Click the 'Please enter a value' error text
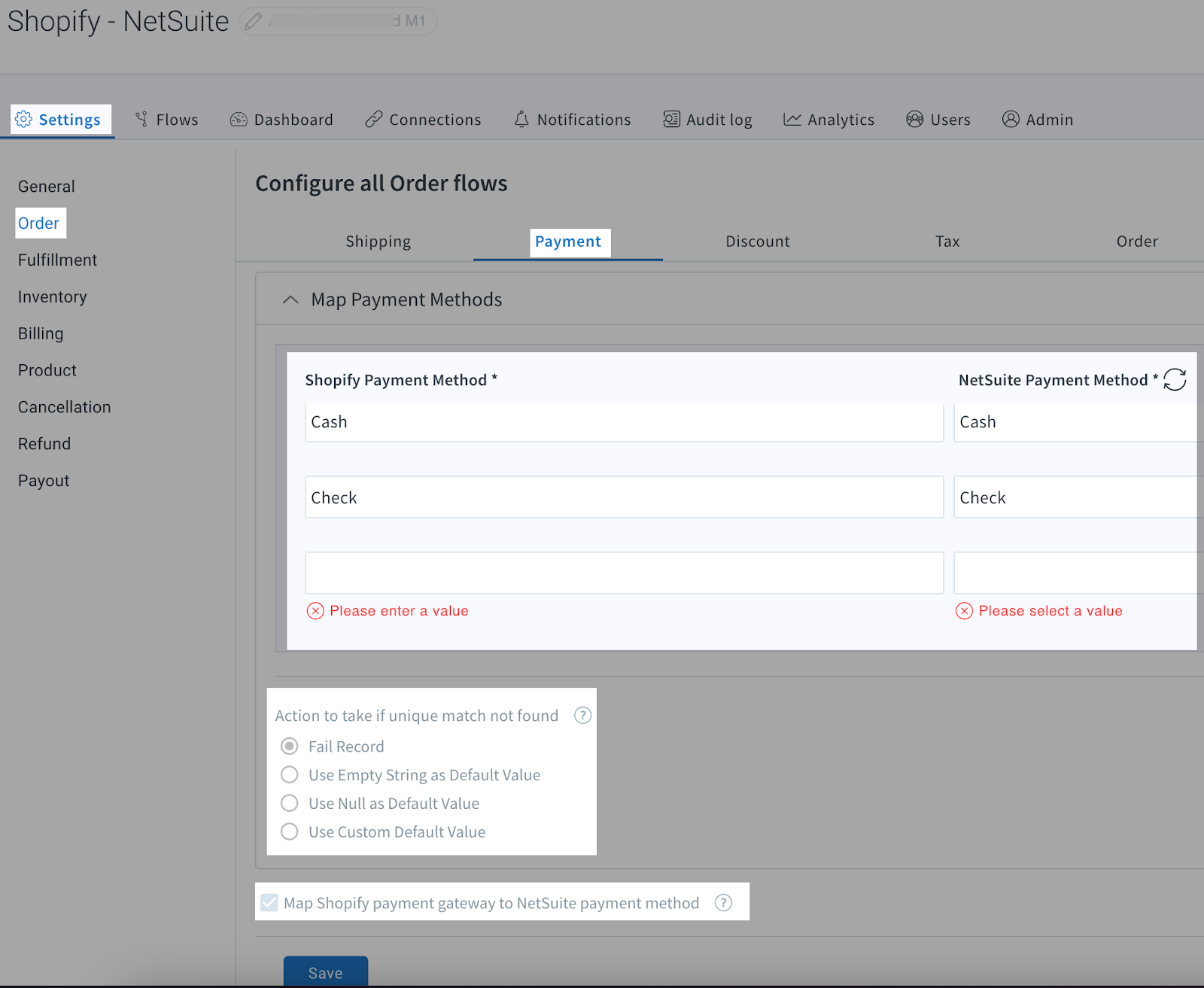 (399, 611)
